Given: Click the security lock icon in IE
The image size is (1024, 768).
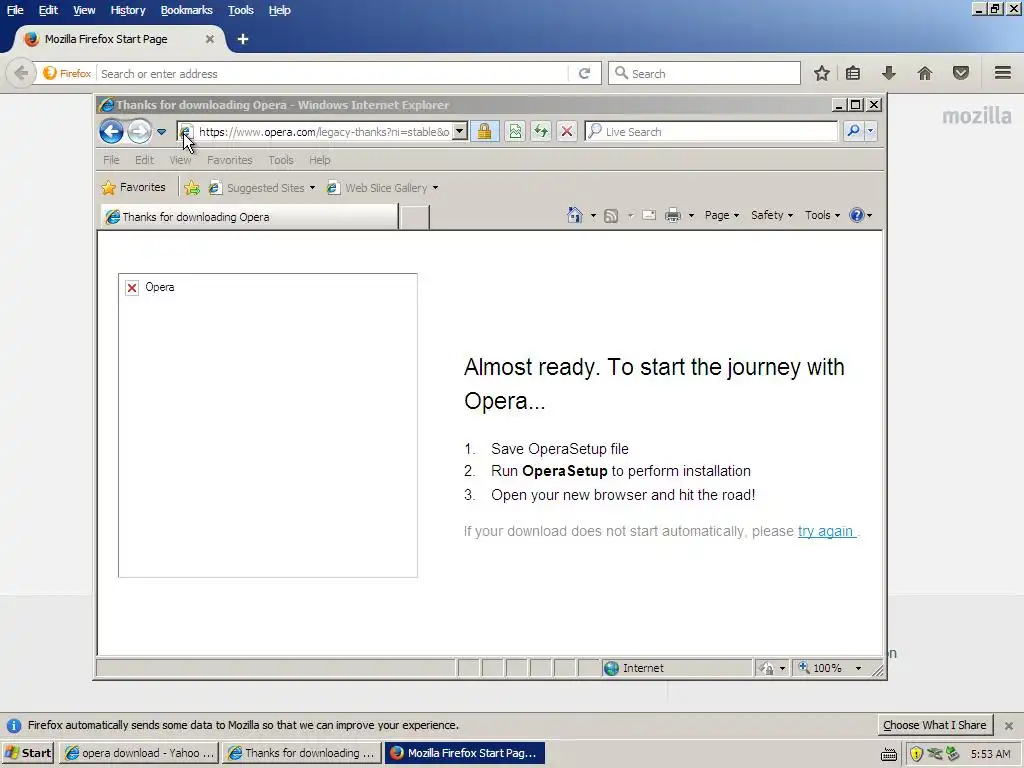Looking at the screenshot, I should coord(485,131).
